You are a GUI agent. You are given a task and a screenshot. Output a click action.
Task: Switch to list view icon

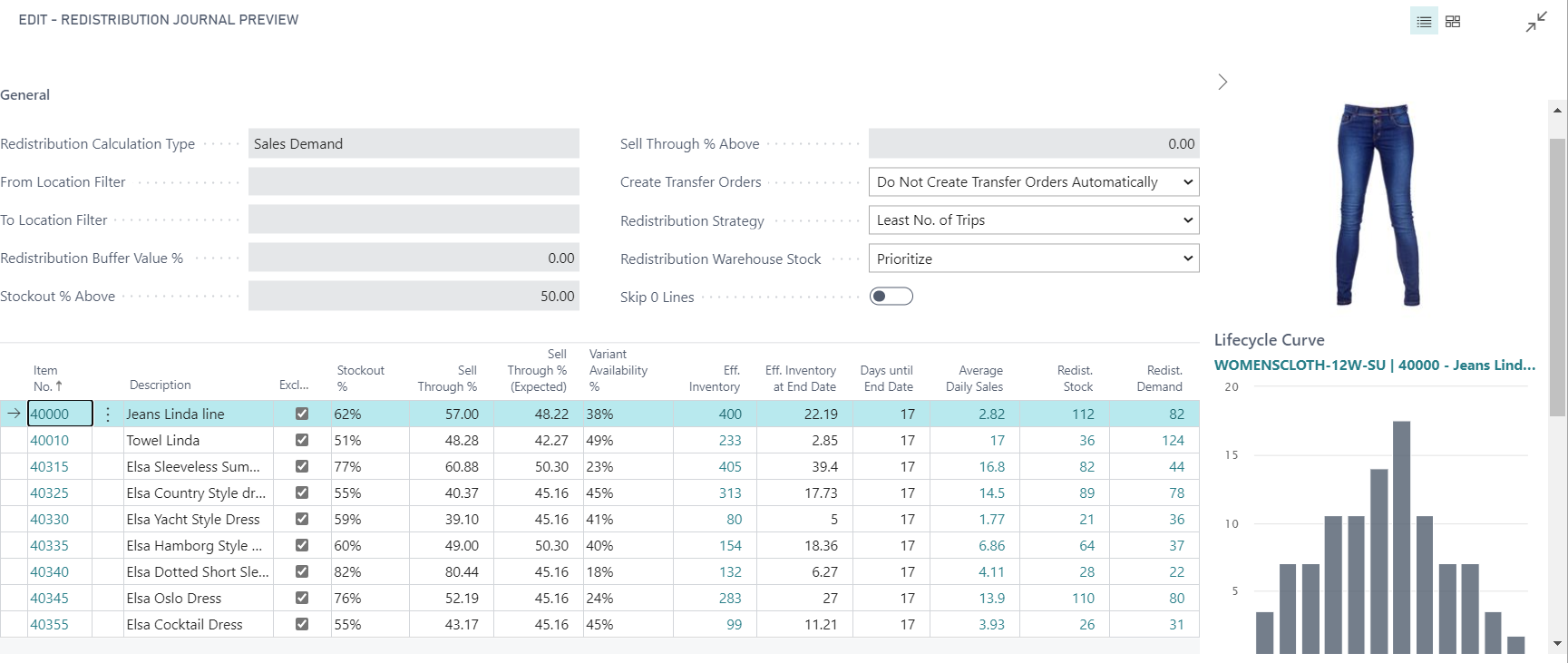click(x=1424, y=22)
